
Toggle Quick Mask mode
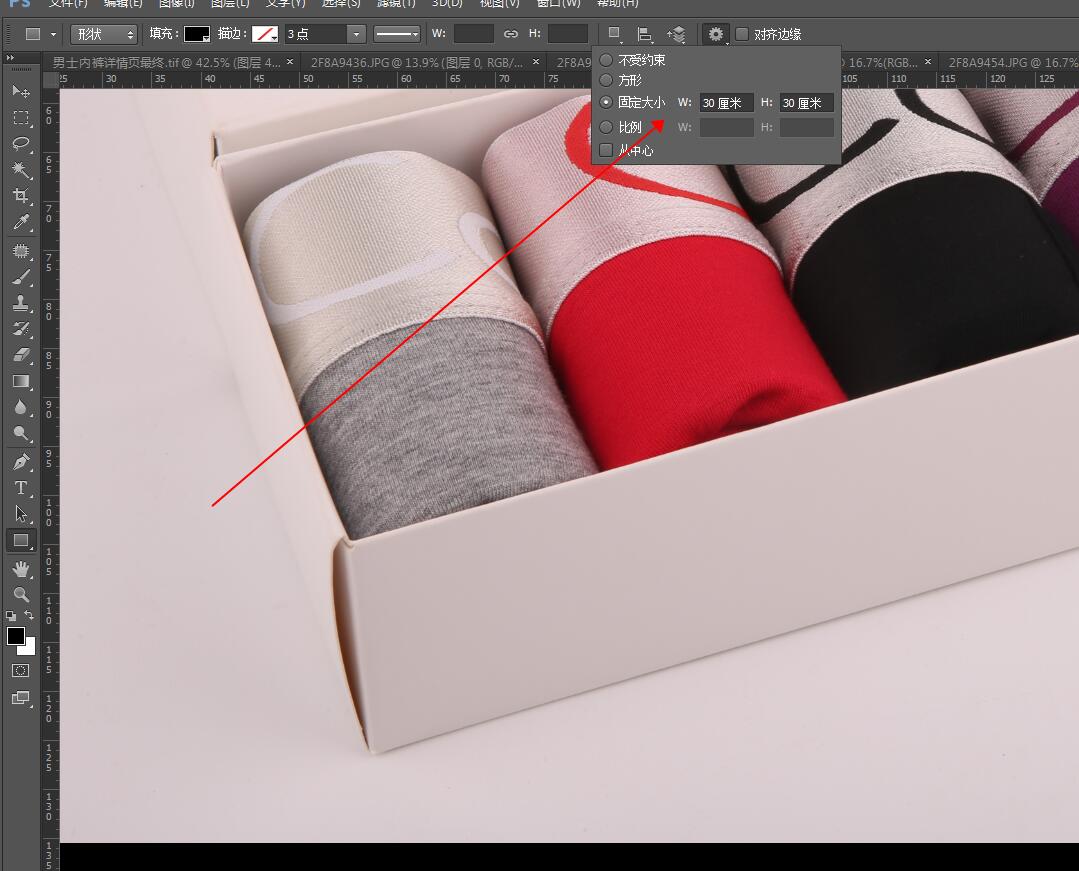[x=21, y=670]
